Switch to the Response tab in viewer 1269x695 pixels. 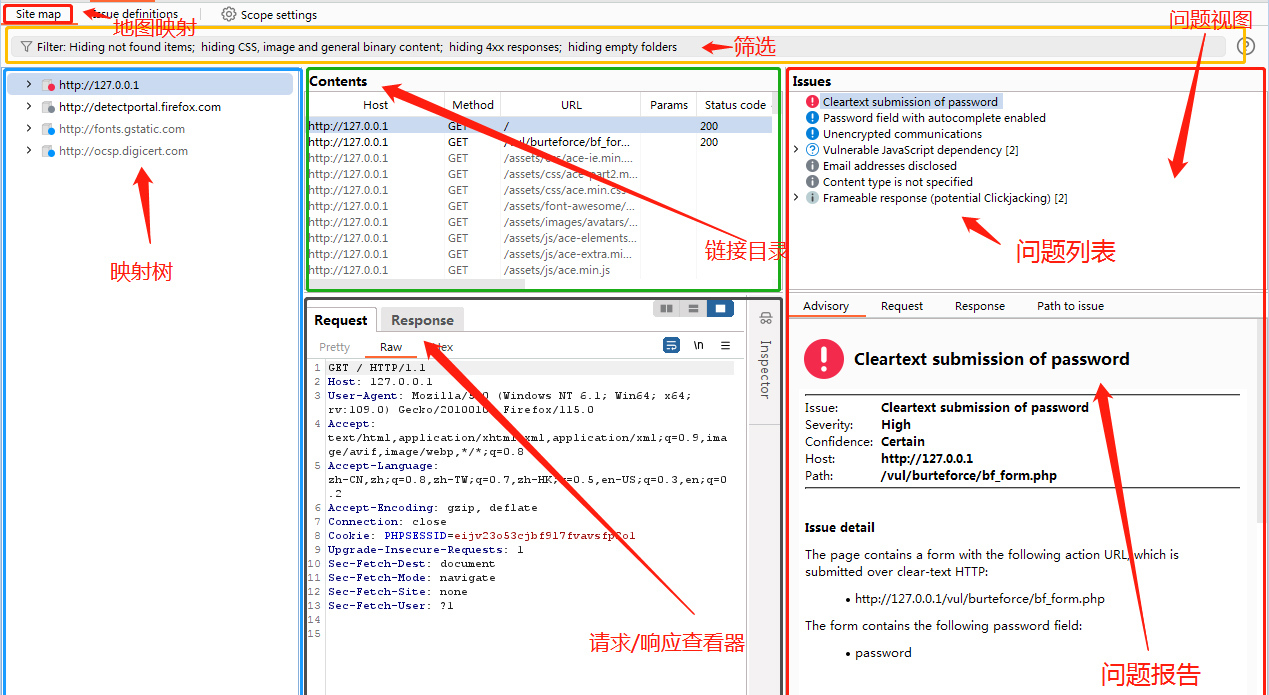(422, 320)
